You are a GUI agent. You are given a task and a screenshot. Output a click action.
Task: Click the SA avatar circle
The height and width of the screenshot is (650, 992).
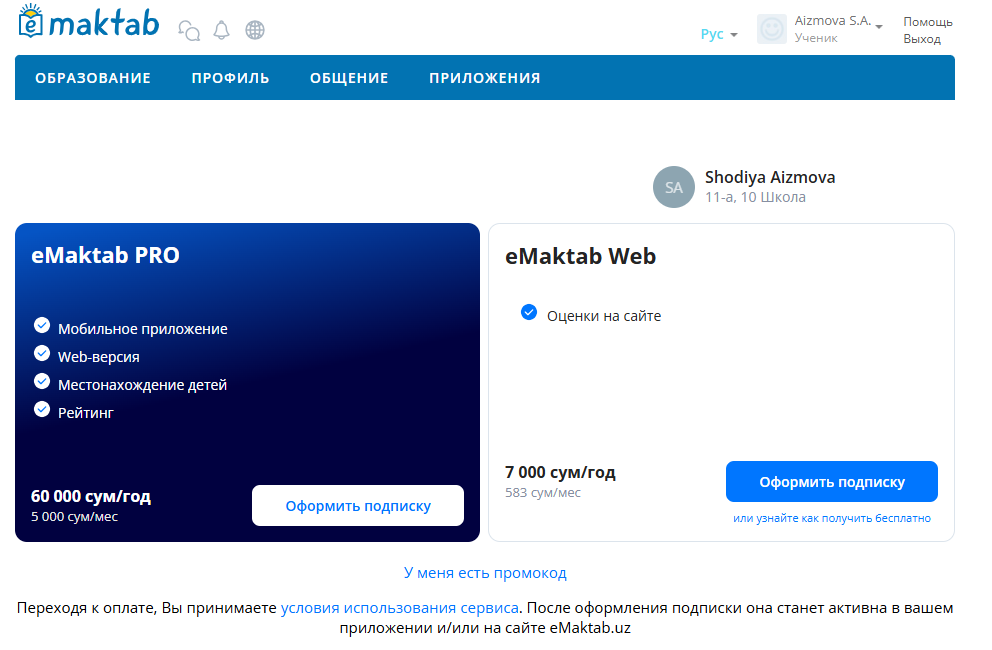click(674, 187)
